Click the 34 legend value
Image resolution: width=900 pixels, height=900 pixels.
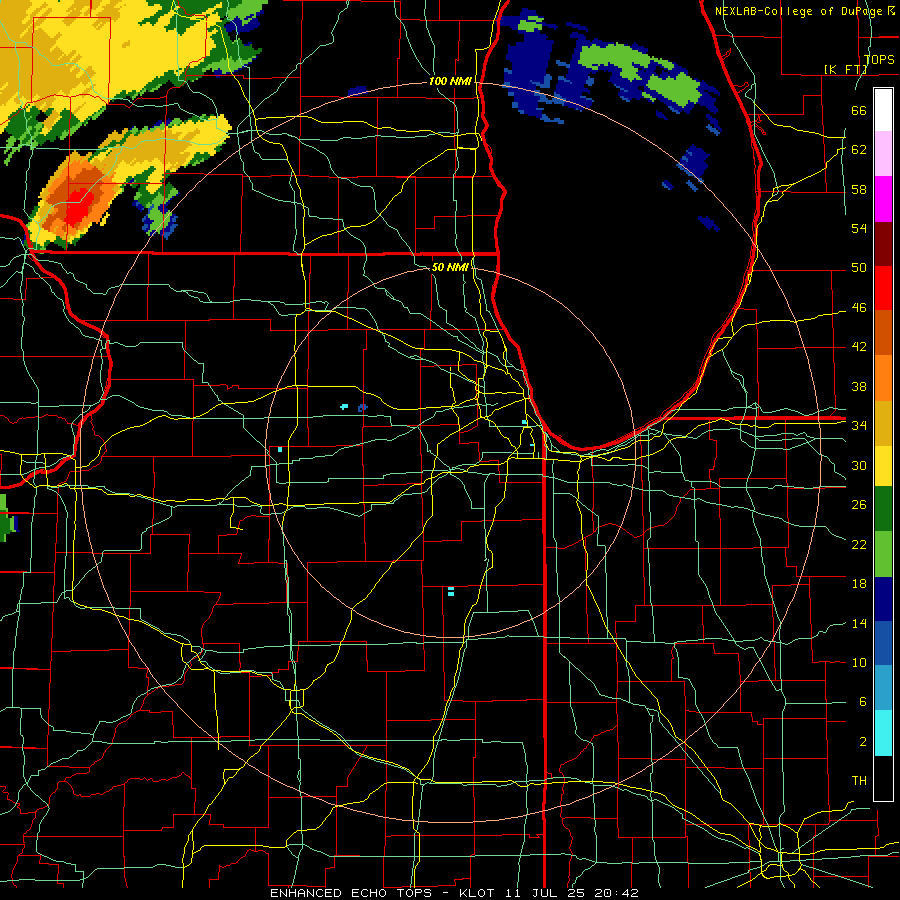coord(859,425)
